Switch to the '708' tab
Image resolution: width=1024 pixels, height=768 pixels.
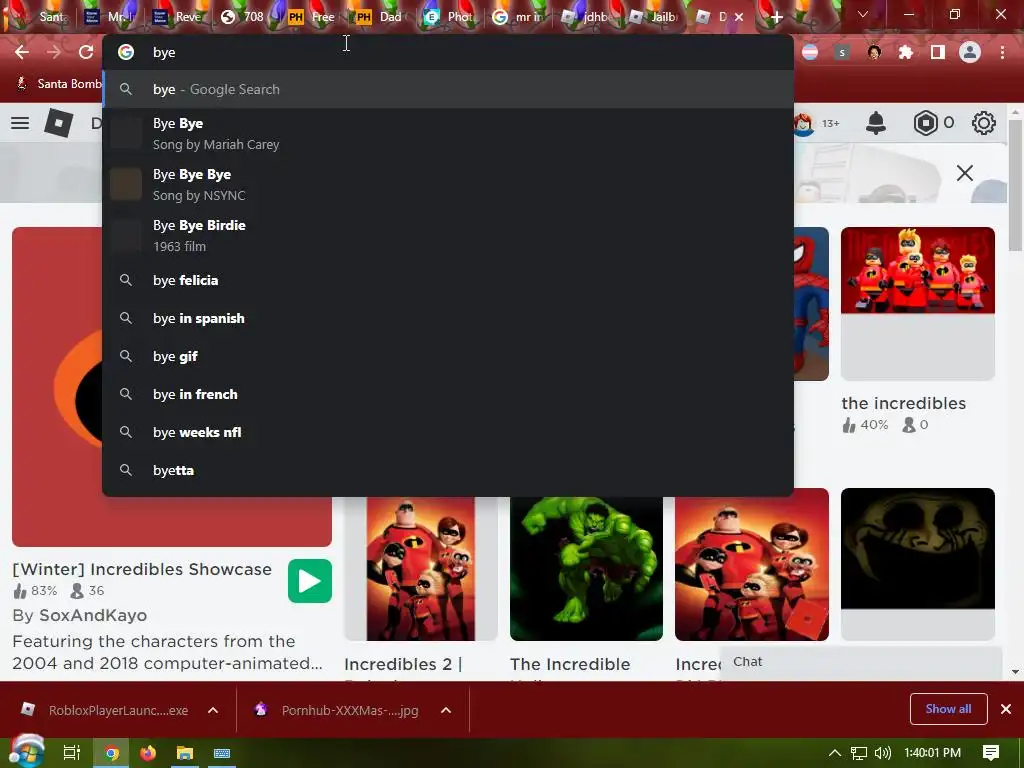point(243,17)
